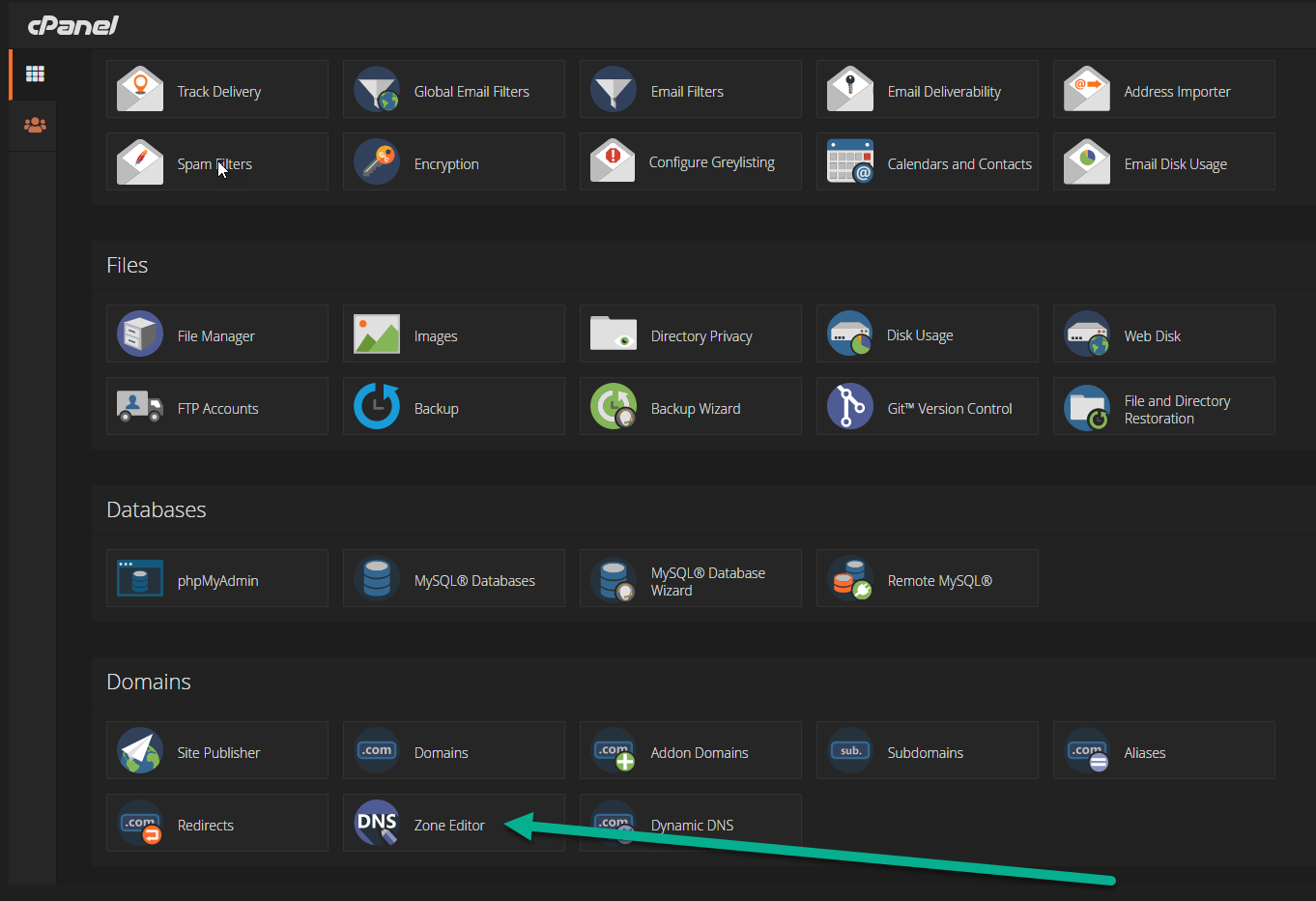Click the Disk Usage icon
Screen dimensions: 1316x901
tap(850, 334)
